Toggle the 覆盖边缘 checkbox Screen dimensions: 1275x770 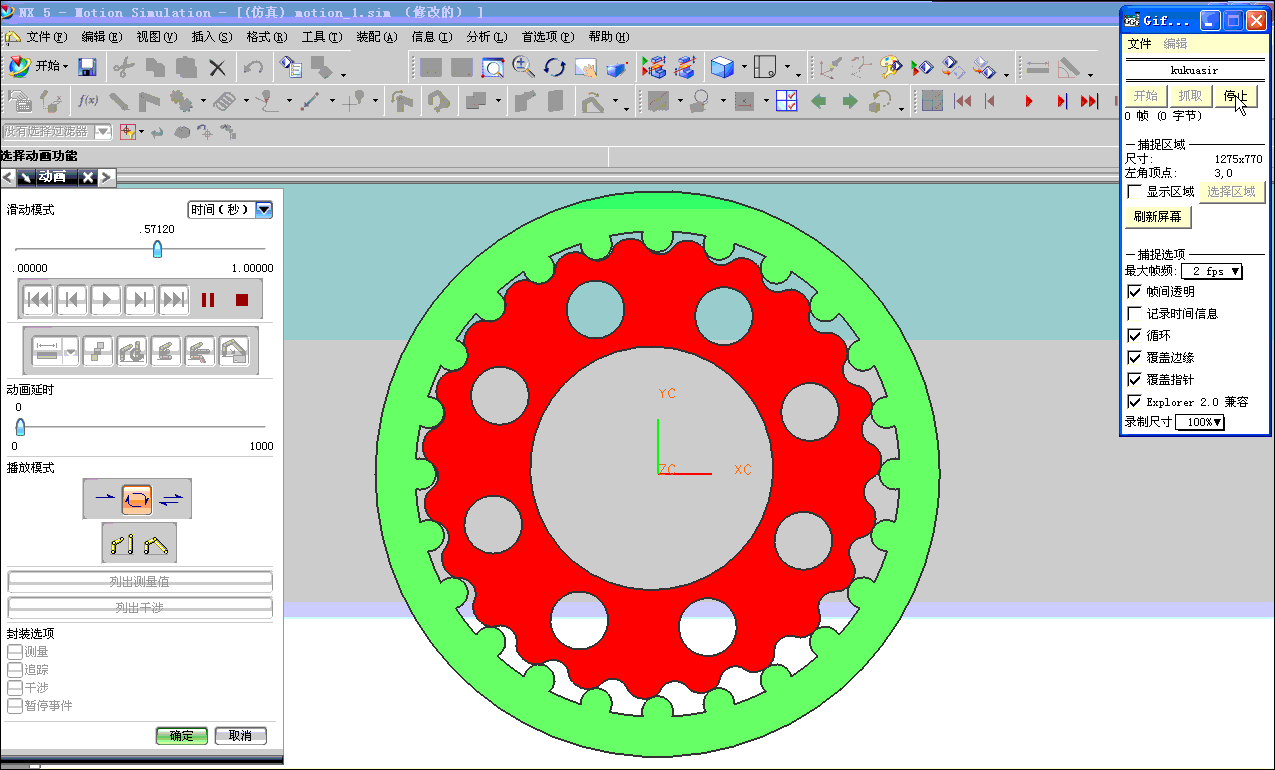click(x=1134, y=357)
